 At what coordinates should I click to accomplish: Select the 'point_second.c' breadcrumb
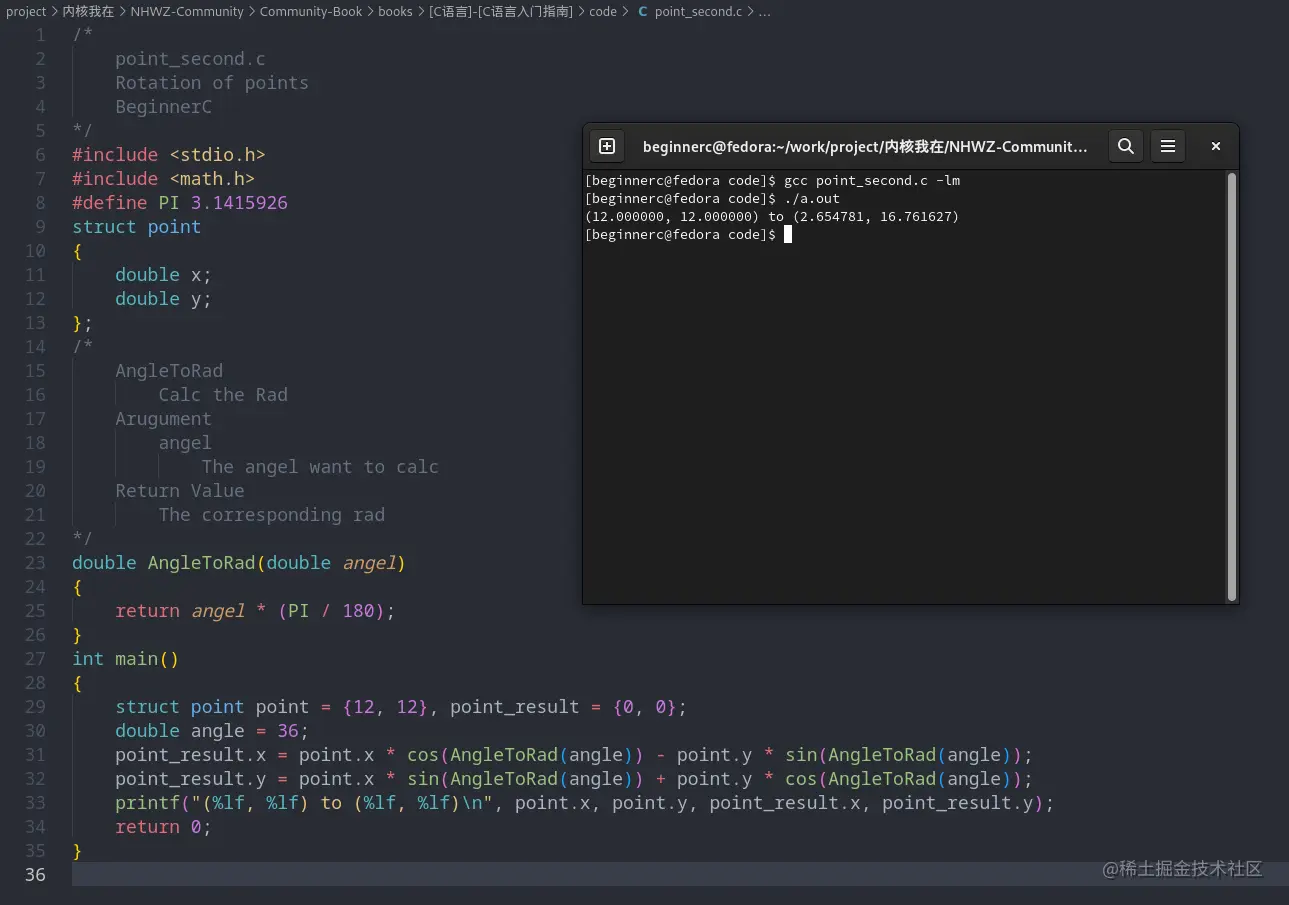pos(698,11)
